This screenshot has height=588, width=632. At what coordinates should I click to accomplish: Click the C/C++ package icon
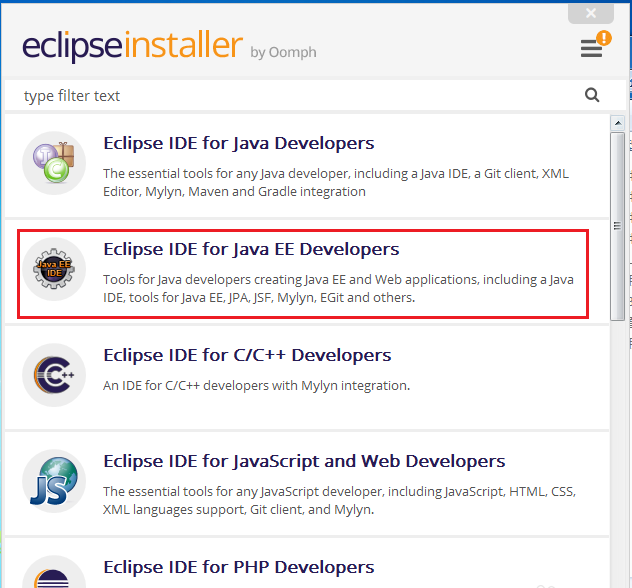pyautogui.click(x=54, y=375)
